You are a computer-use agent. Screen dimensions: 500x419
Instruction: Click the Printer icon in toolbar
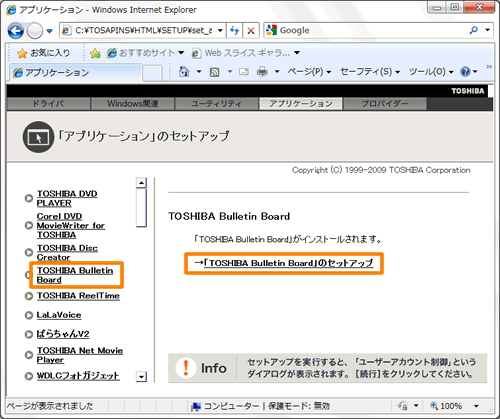(262, 72)
